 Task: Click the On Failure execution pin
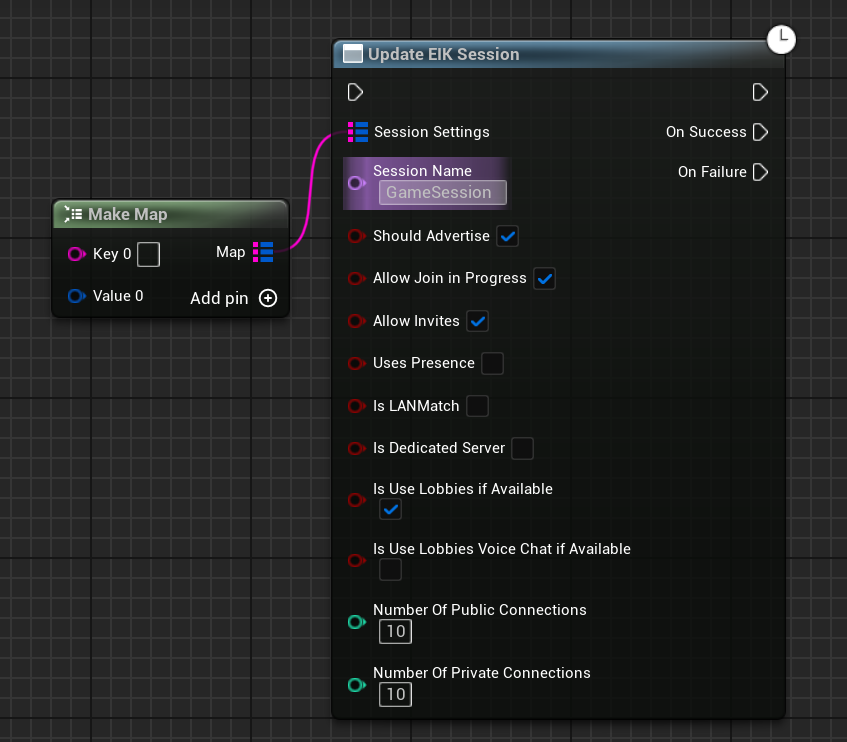click(760, 172)
